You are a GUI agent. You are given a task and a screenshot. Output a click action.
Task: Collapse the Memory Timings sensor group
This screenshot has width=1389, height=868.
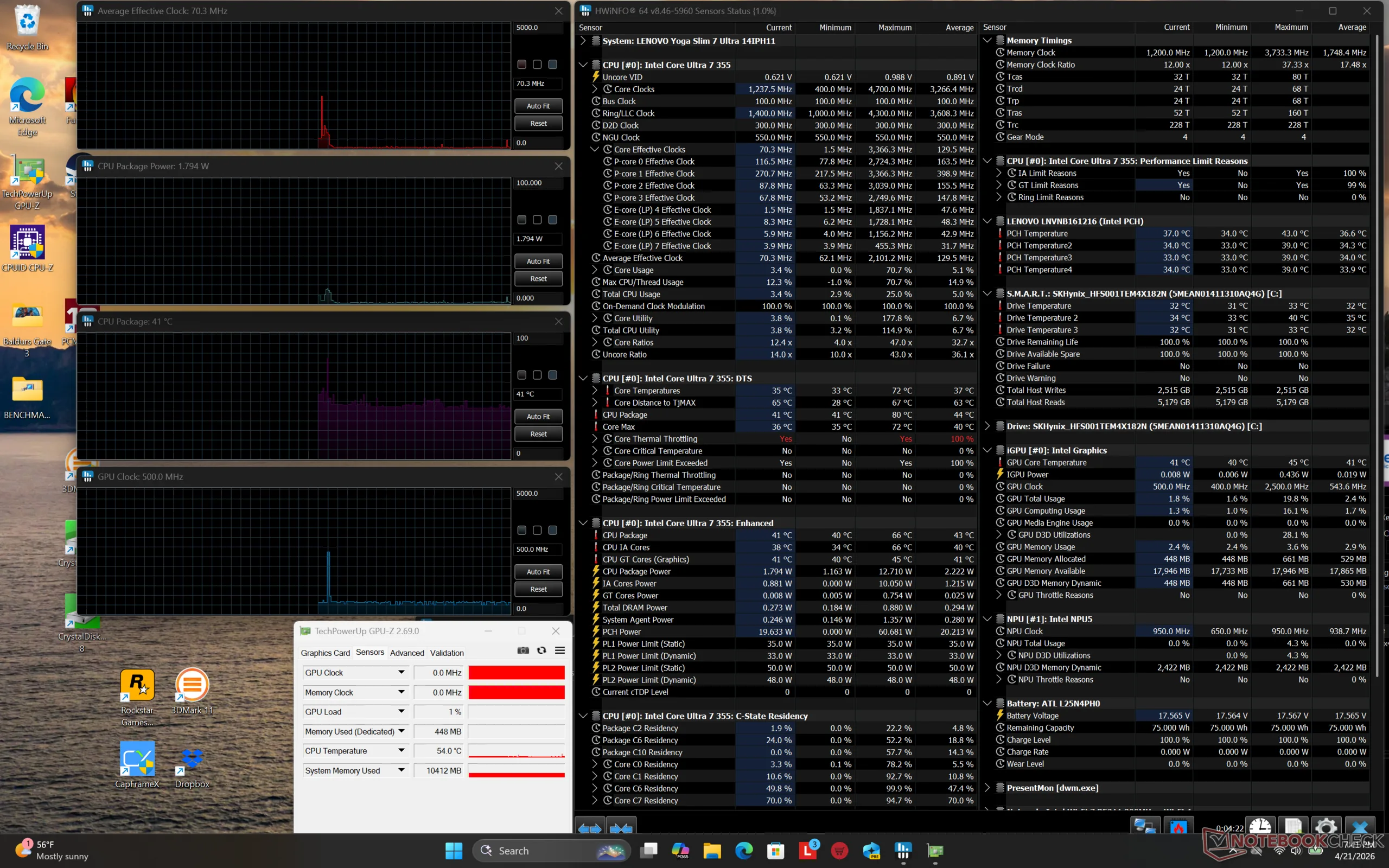pyautogui.click(x=987, y=40)
